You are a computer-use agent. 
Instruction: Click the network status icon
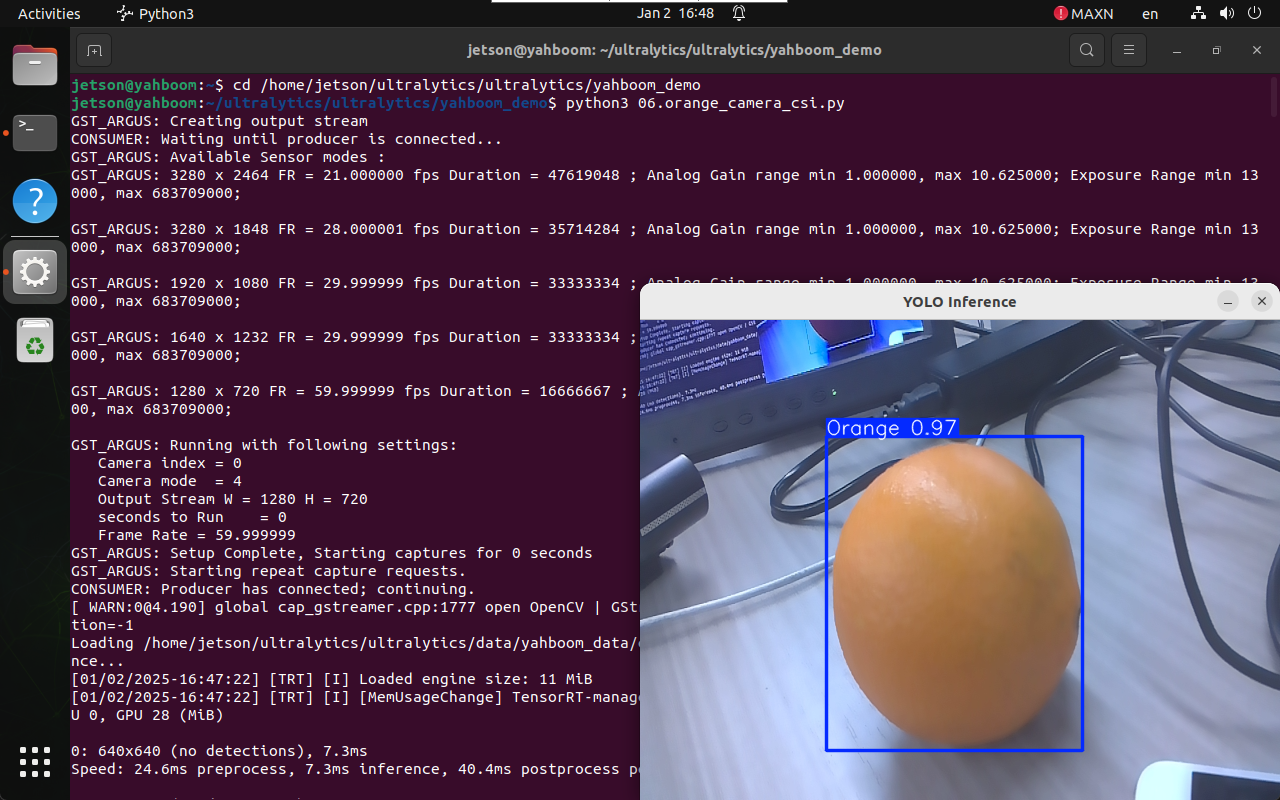1199,14
